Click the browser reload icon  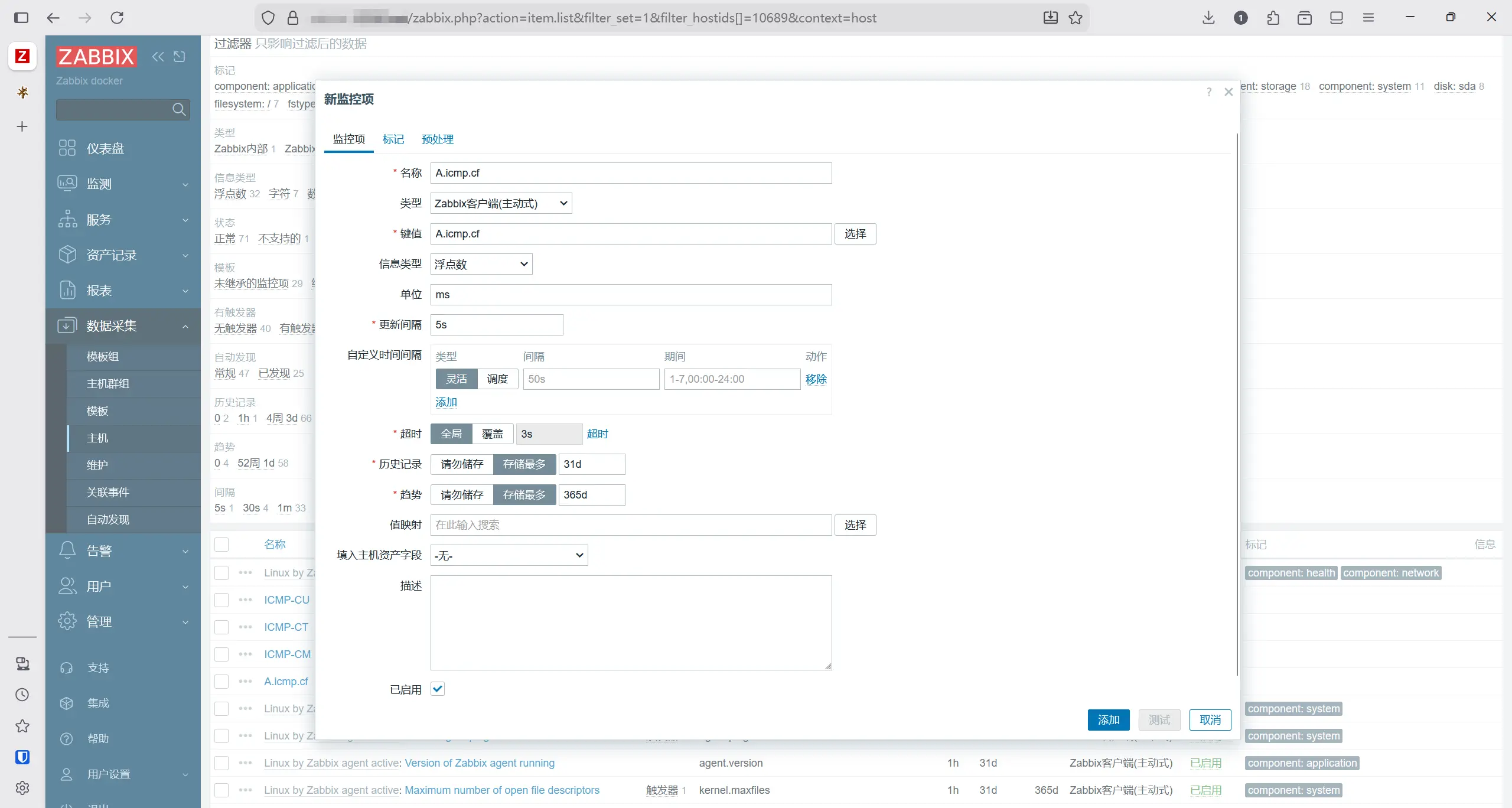[x=117, y=18]
